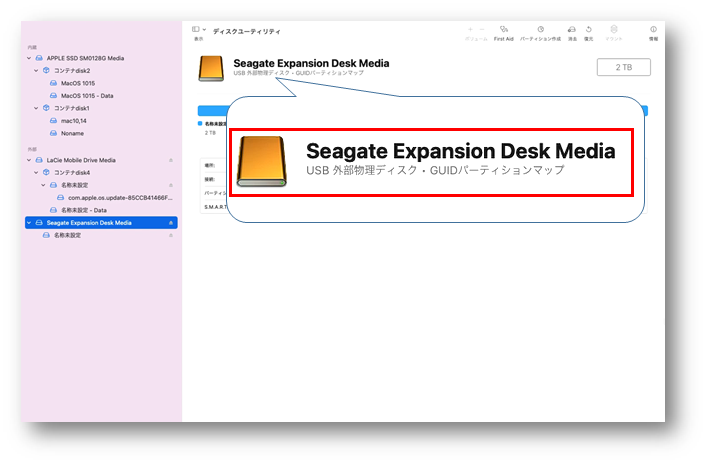Click the remove volume minus icon

click(482, 29)
